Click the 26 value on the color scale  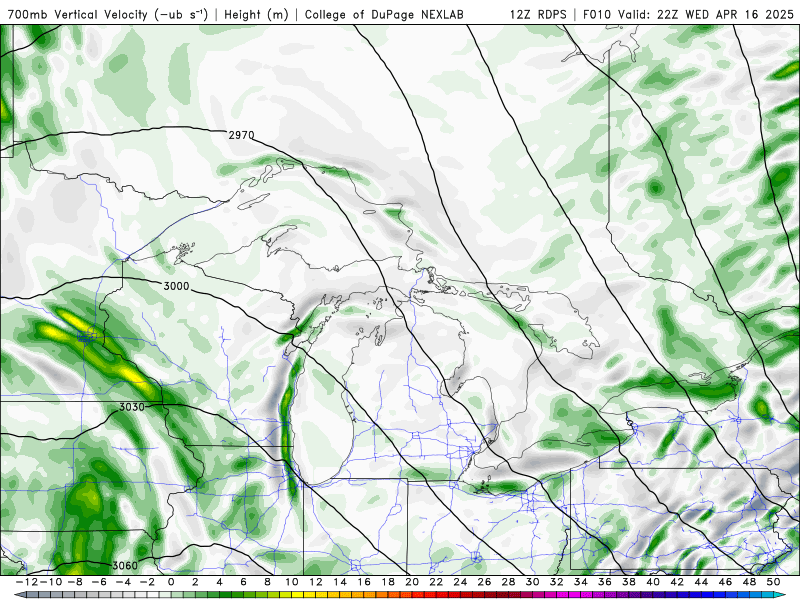click(x=484, y=582)
